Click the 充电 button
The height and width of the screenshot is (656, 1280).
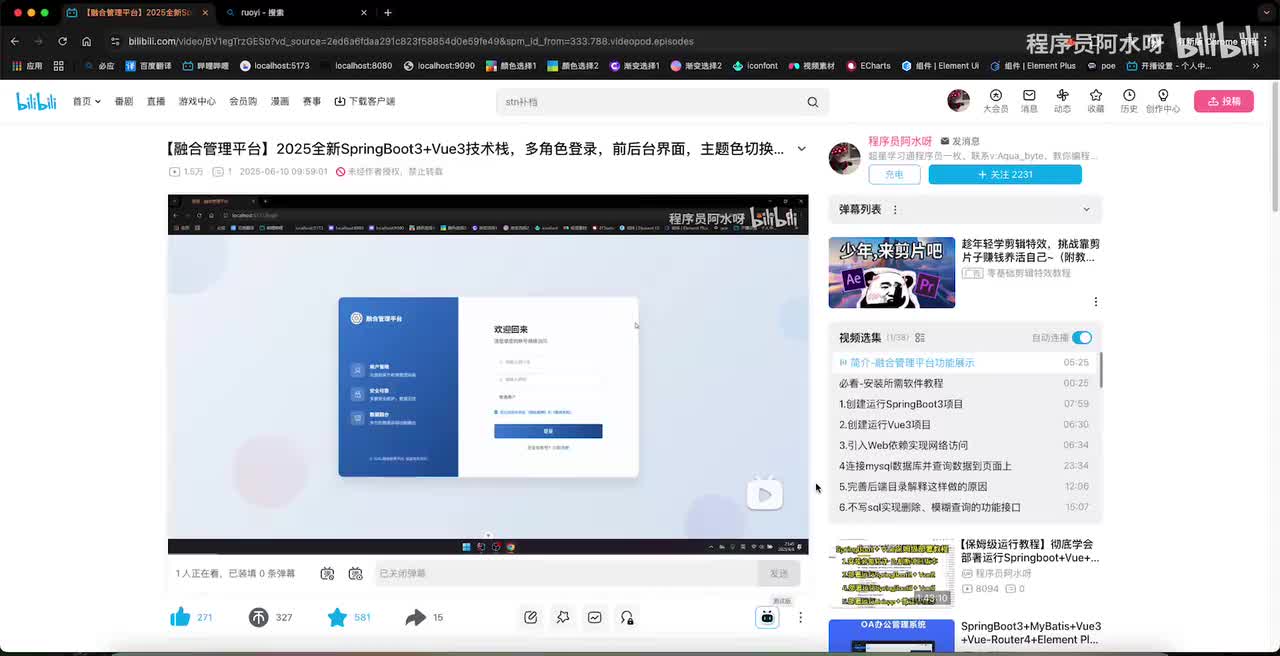(894, 174)
